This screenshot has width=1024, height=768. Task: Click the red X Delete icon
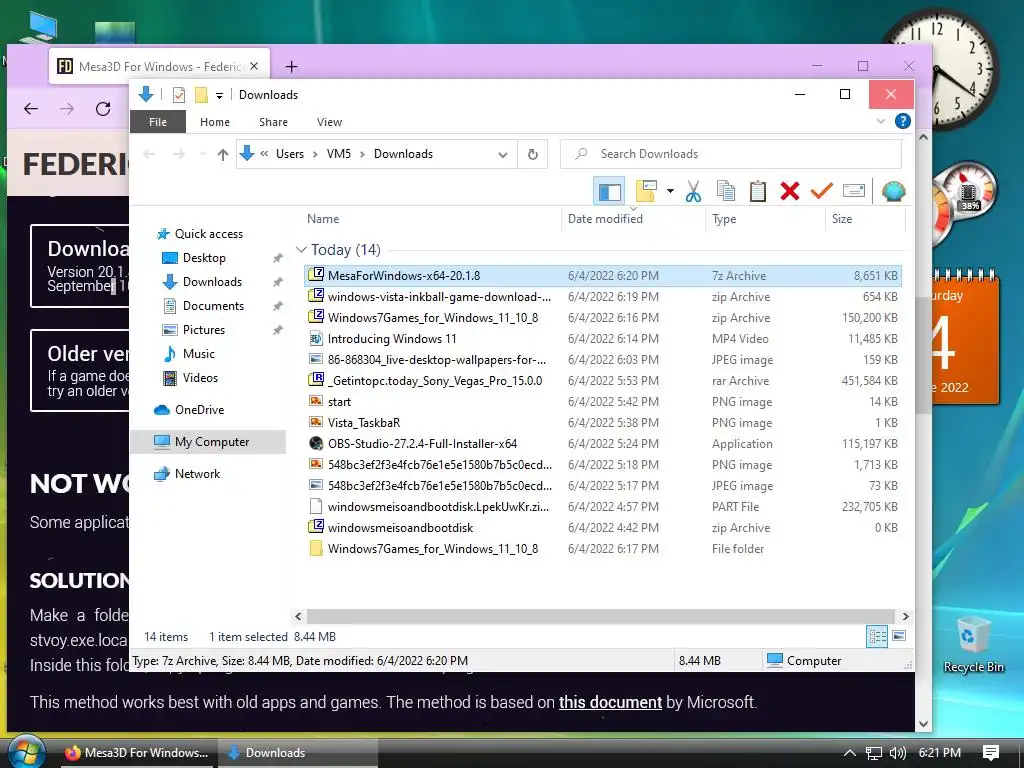point(790,191)
